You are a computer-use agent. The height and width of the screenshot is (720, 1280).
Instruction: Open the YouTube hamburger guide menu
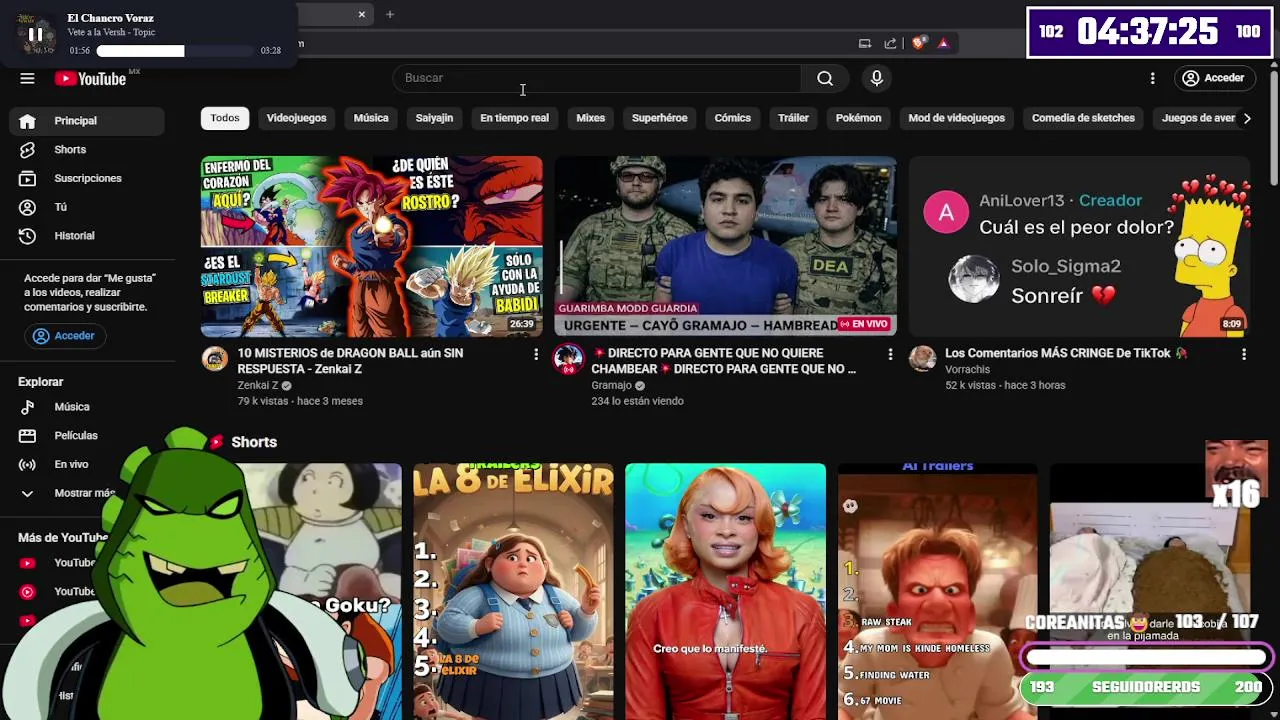27,79
